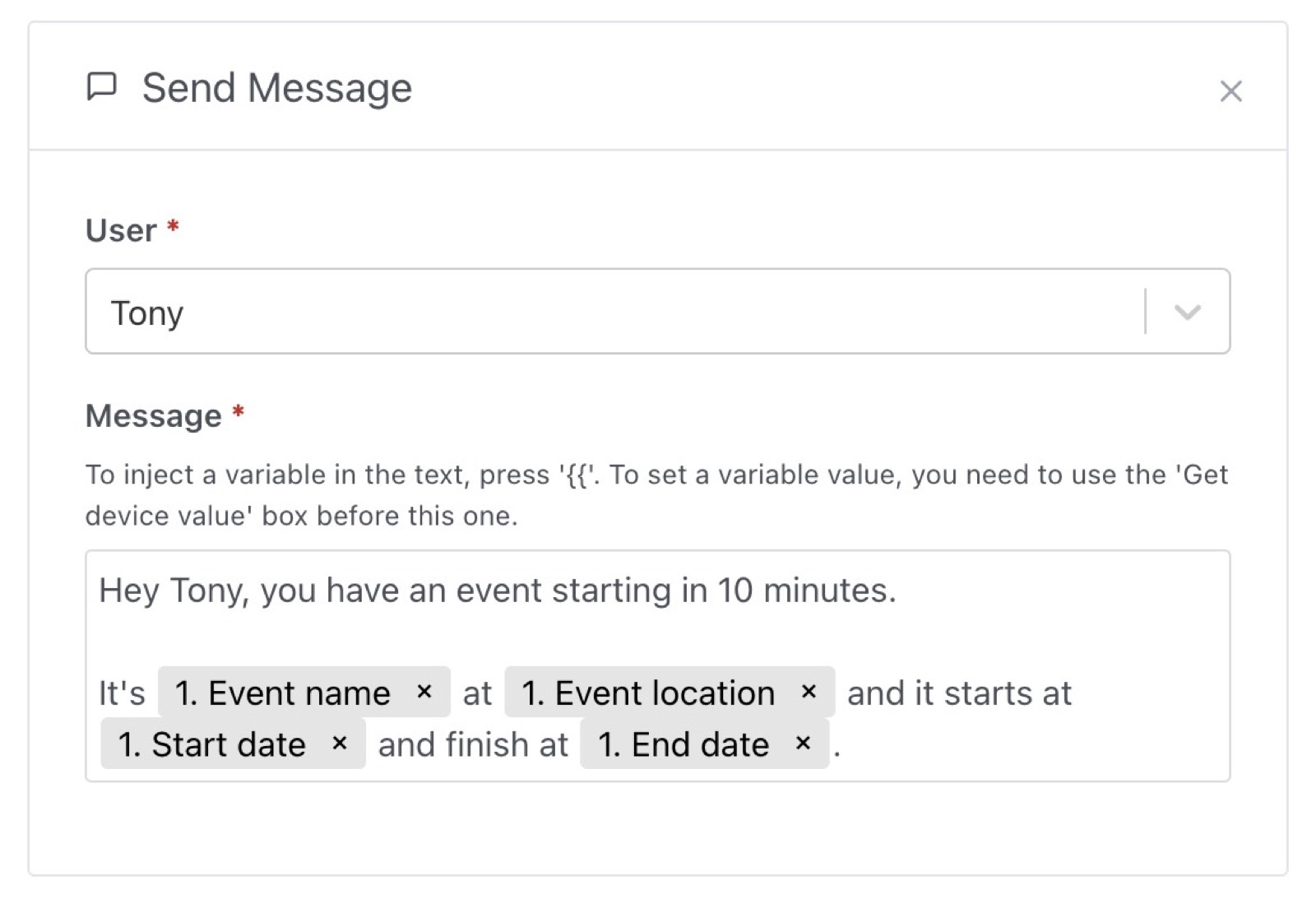Remove the Event name variable chip
Image resolution: width=1316 pixels, height=913 pixels.
[x=426, y=693]
